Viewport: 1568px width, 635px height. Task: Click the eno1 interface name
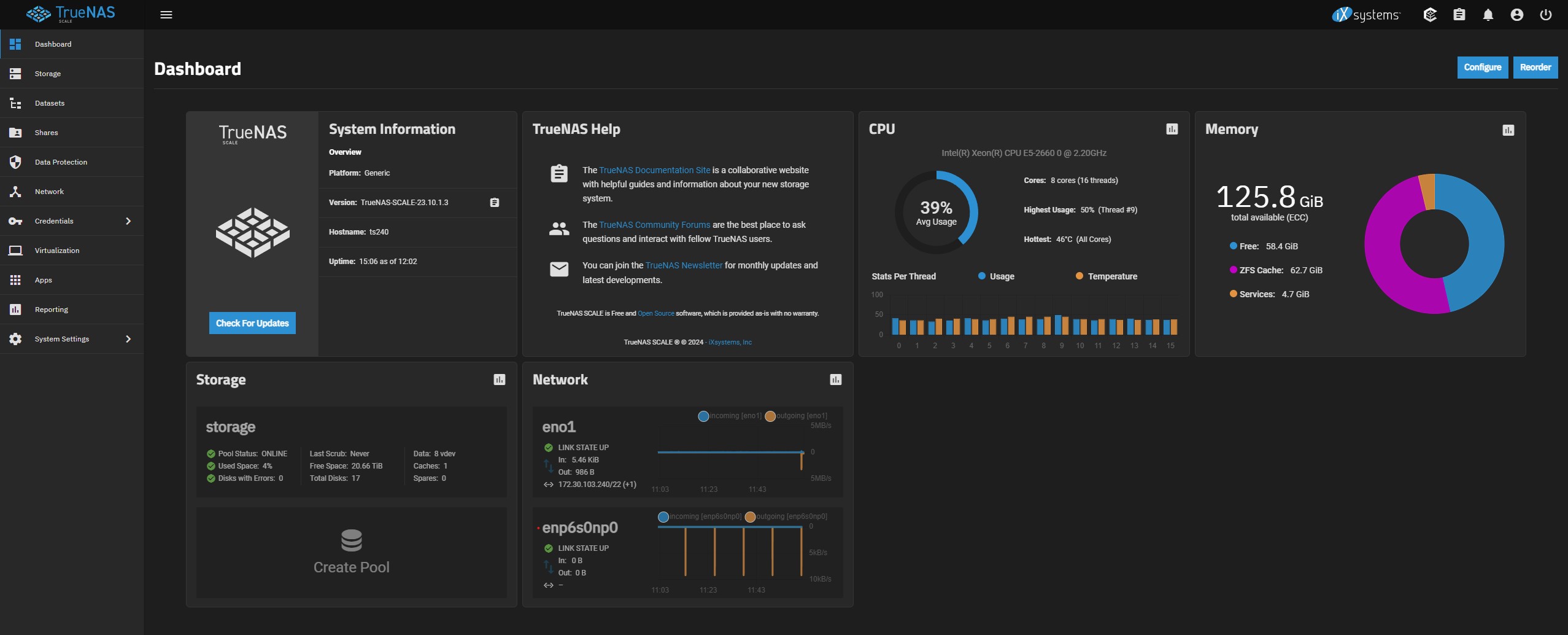click(559, 427)
